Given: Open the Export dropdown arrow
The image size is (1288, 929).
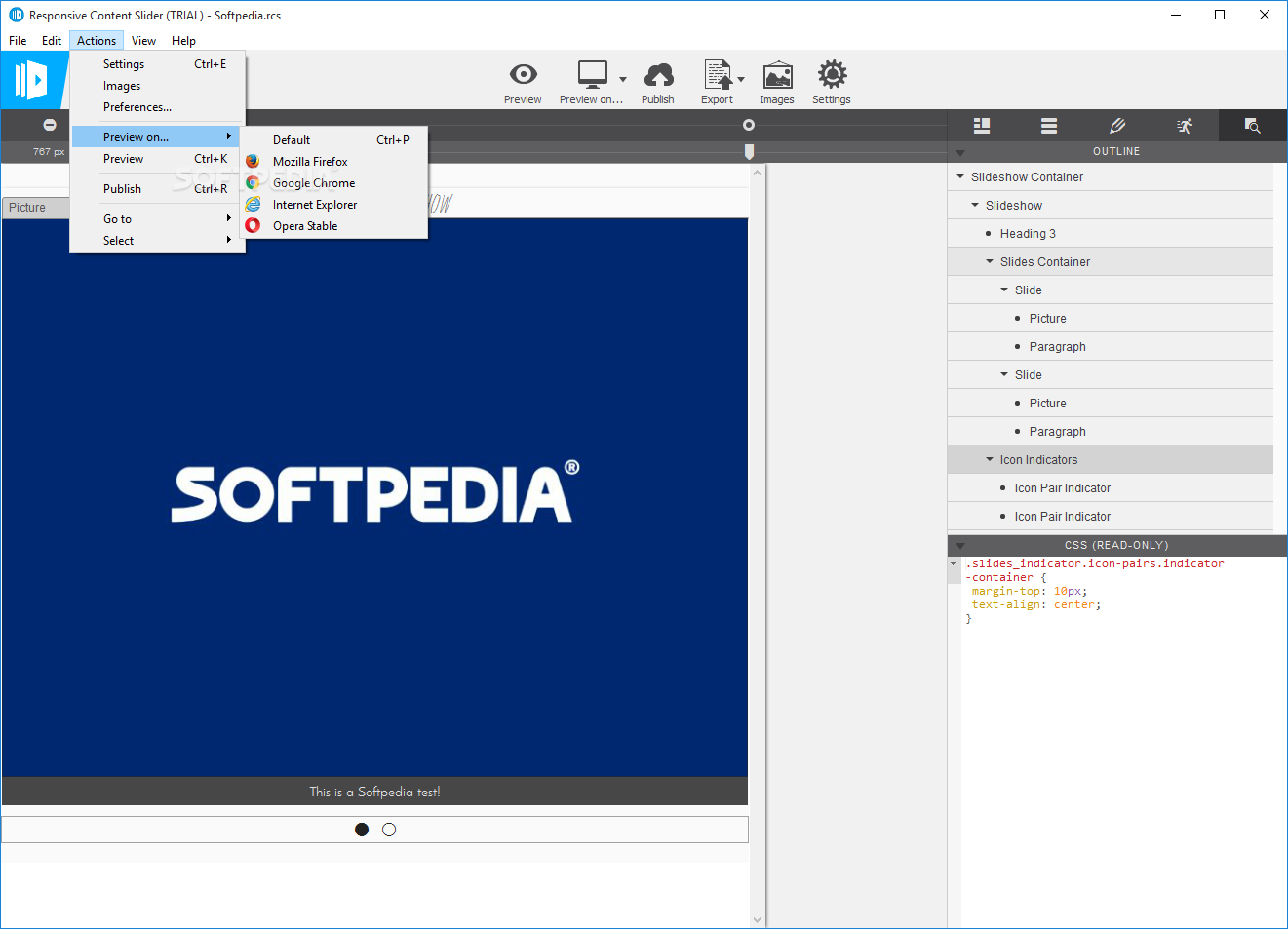Looking at the screenshot, I should pos(741,79).
